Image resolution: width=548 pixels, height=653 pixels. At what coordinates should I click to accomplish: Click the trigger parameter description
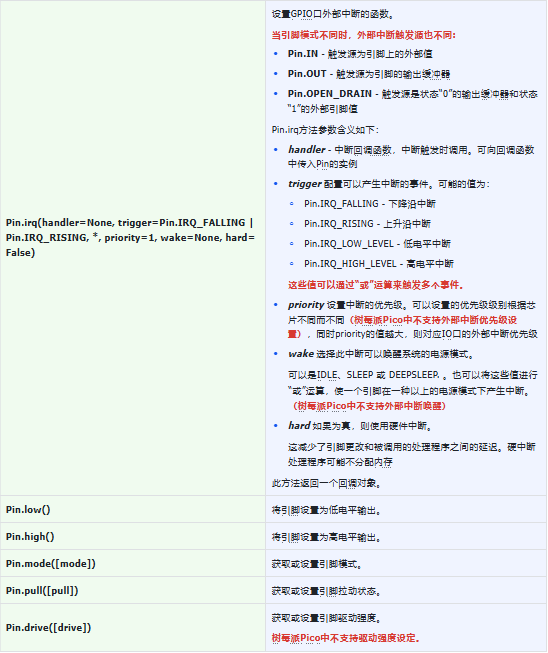389,184
